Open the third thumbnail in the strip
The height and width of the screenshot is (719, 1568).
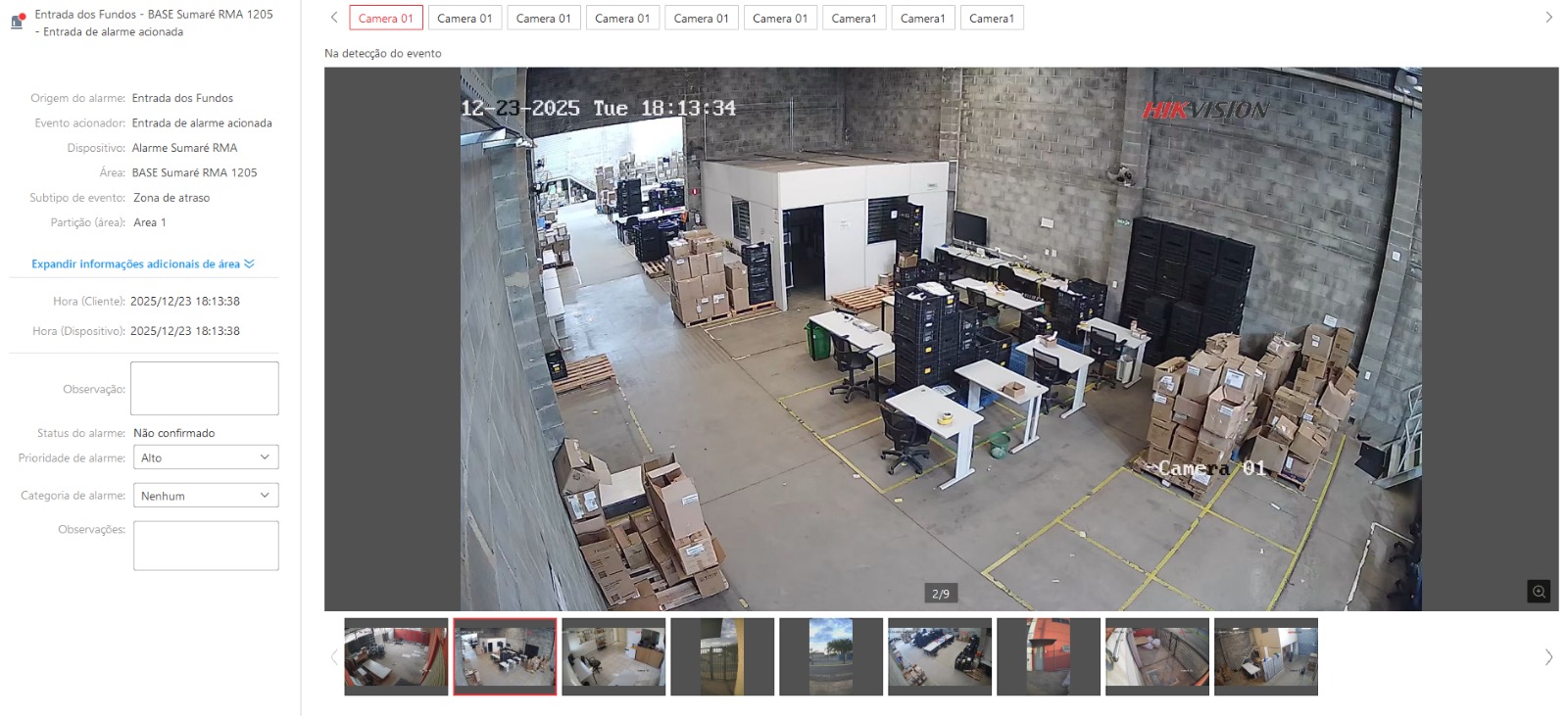[x=613, y=656]
